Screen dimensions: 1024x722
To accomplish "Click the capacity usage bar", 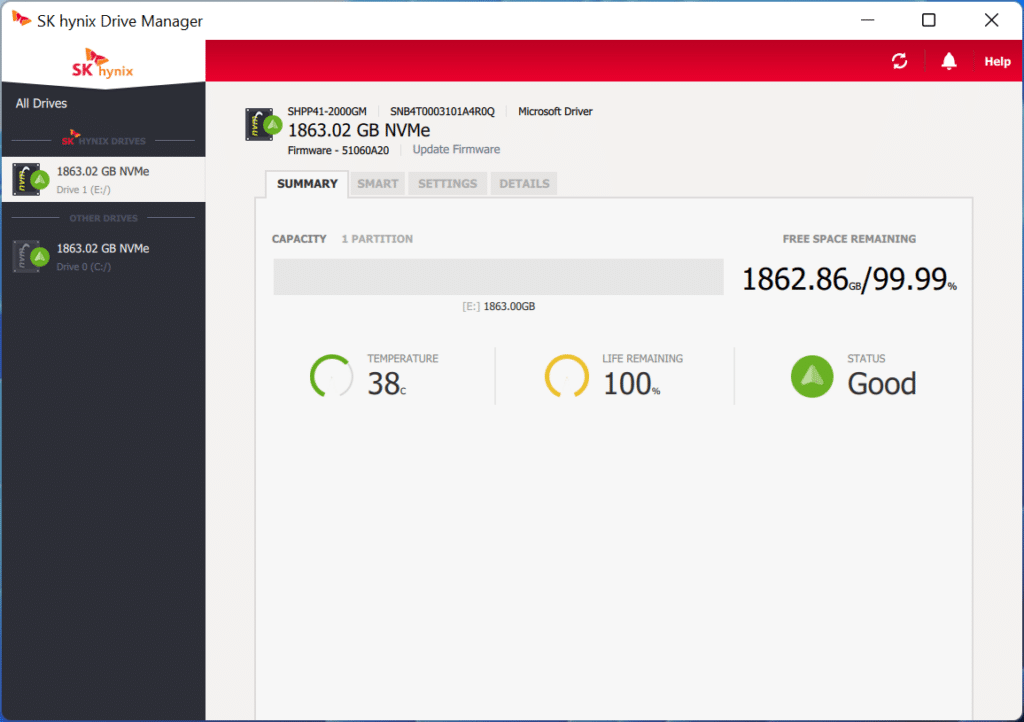I will [498, 277].
